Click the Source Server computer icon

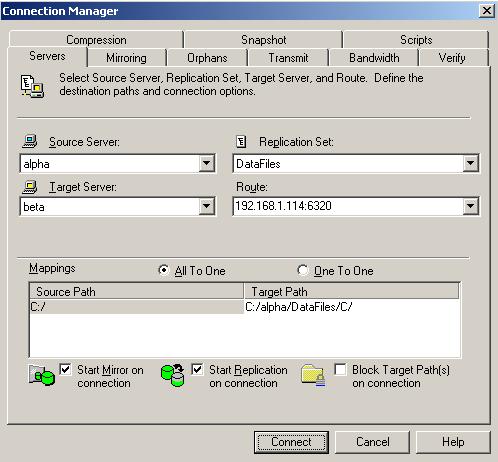coord(29,141)
